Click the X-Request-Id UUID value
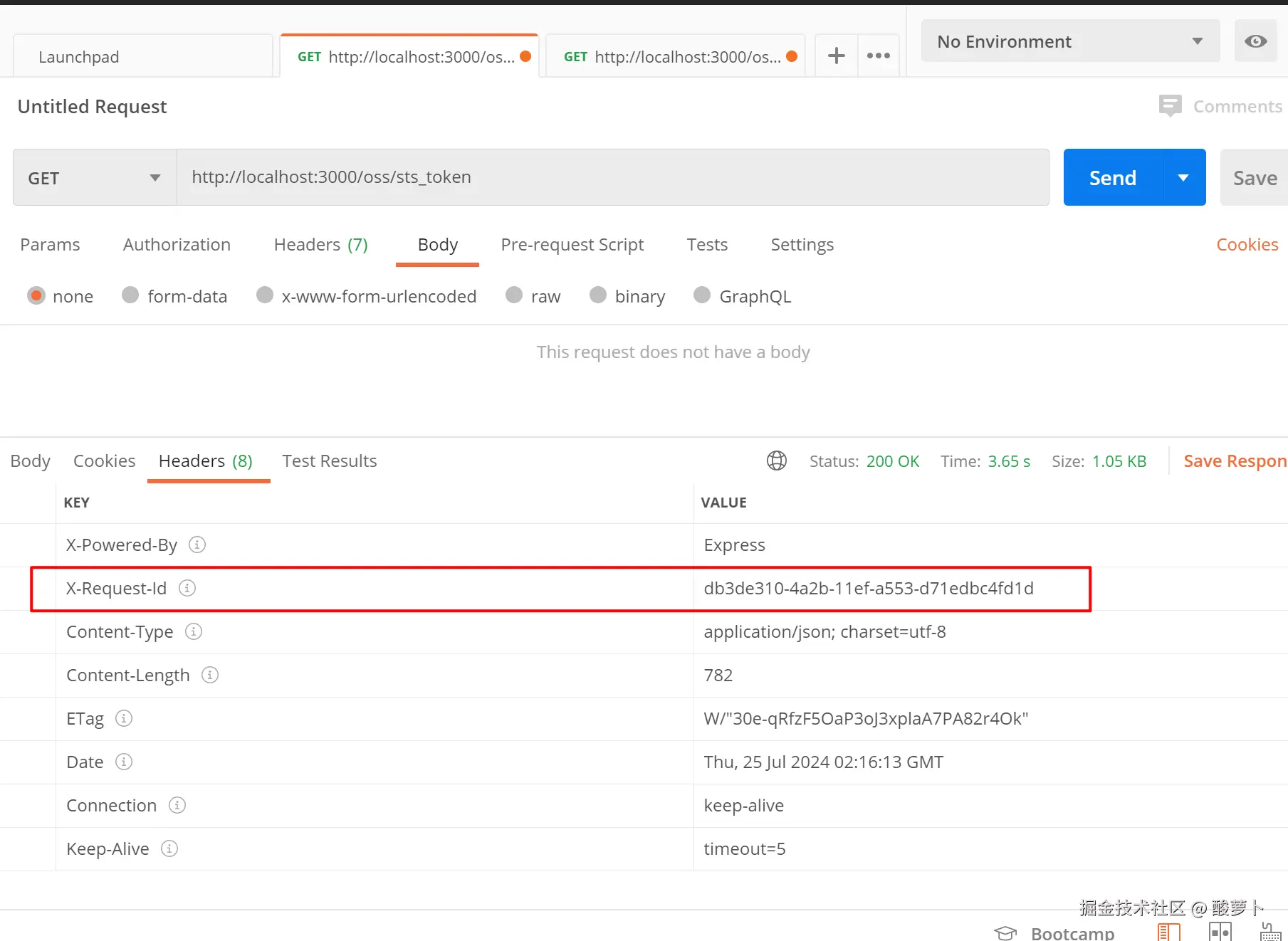The width and height of the screenshot is (1288, 941). (869, 588)
